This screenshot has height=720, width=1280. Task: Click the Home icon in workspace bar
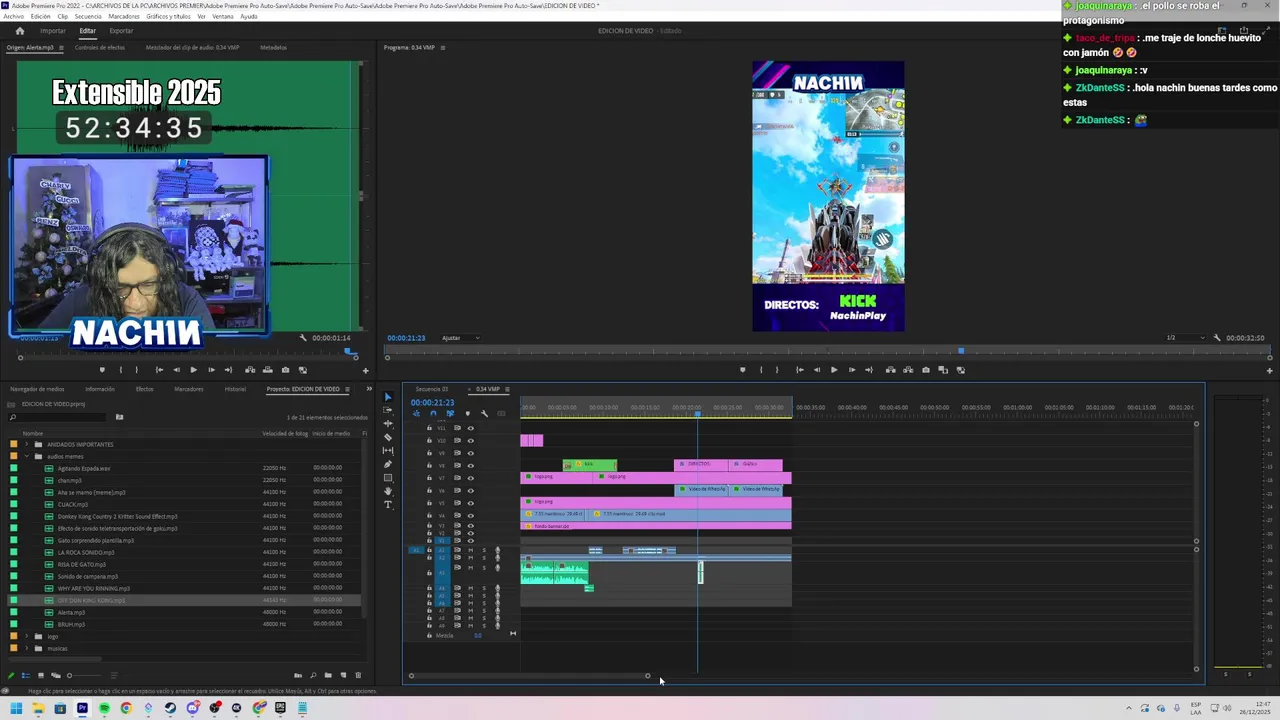coord(19,31)
